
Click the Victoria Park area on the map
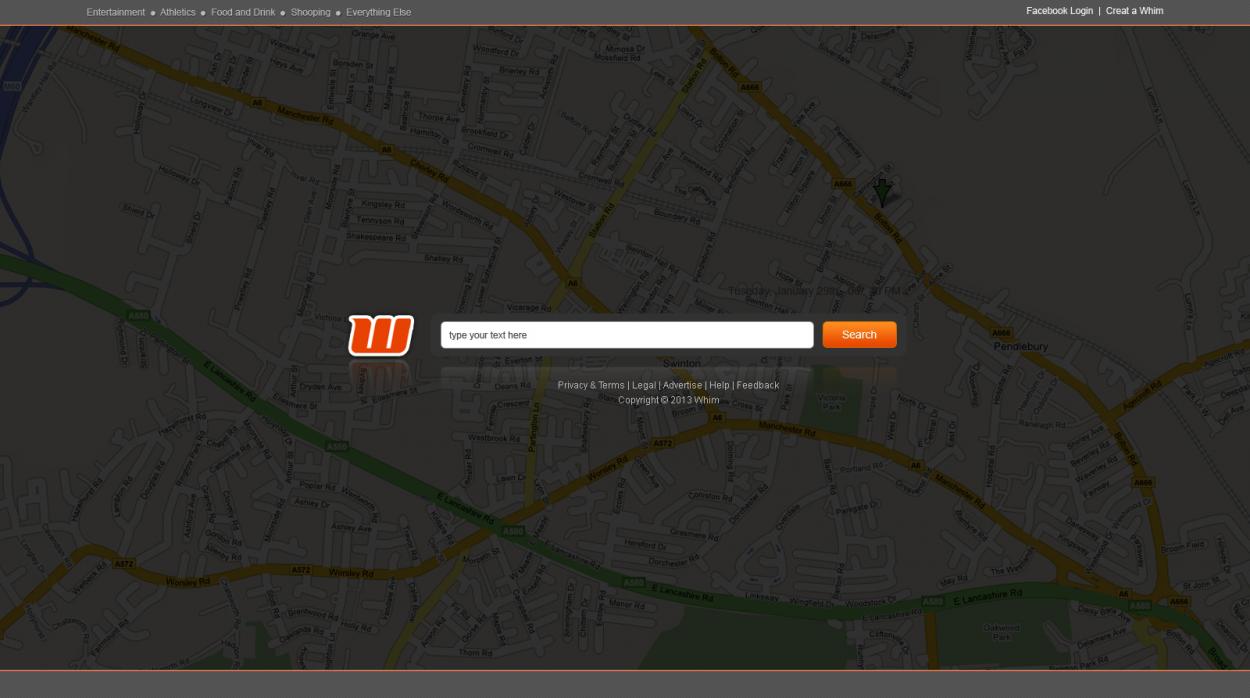tap(832, 402)
